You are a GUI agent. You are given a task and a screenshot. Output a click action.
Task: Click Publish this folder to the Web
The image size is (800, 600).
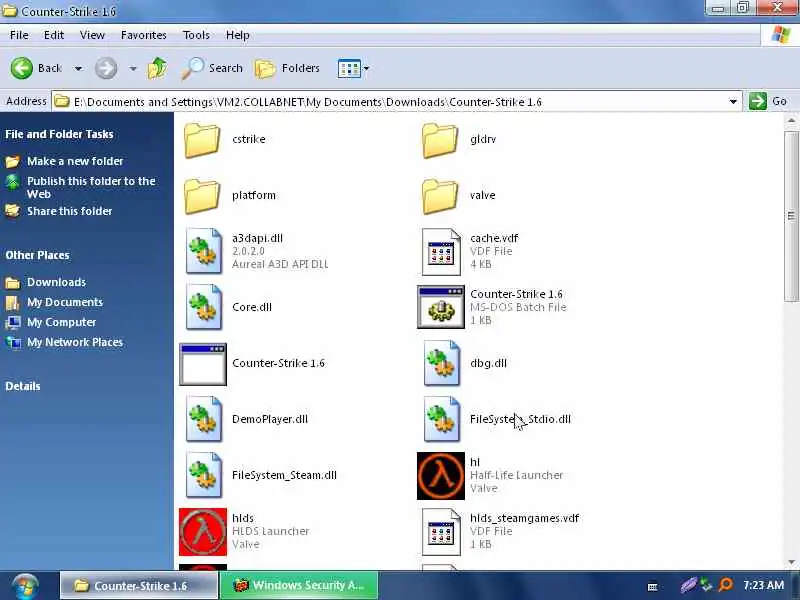[x=91, y=187]
